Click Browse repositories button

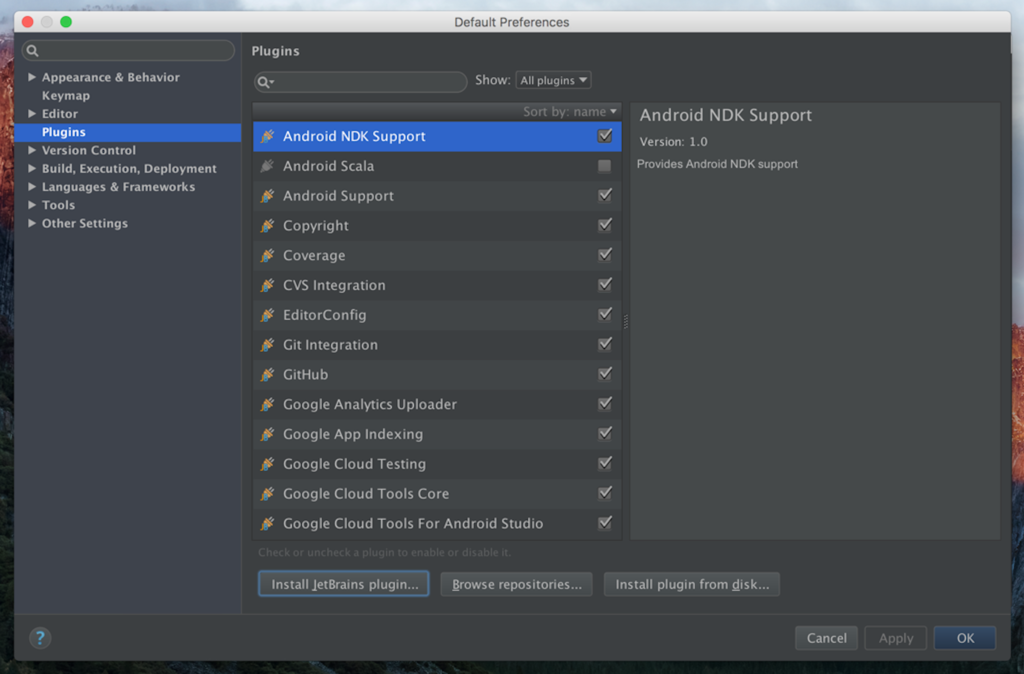[x=517, y=584]
